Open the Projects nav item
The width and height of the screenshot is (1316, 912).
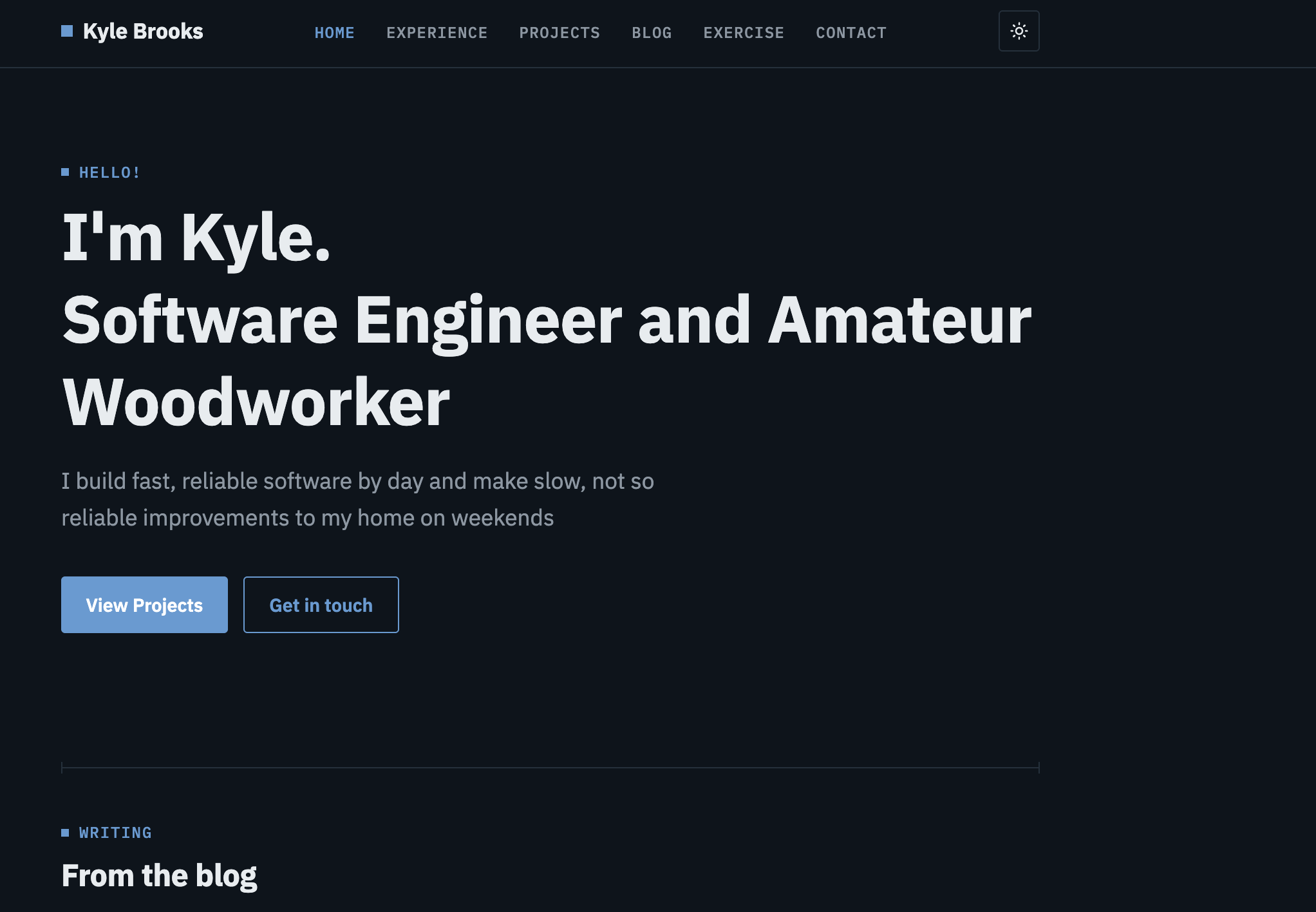(x=559, y=33)
